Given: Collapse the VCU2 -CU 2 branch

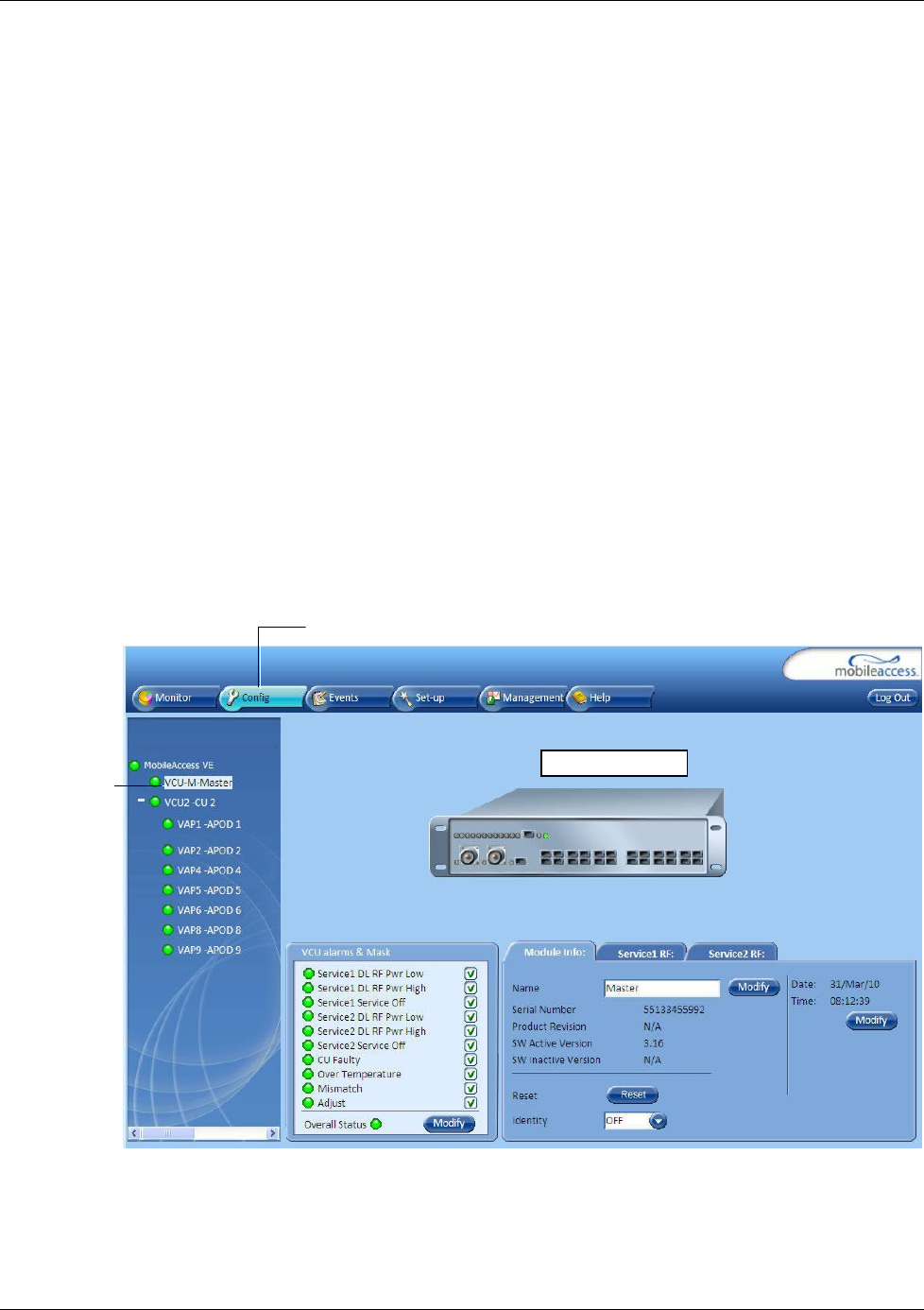Looking at the screenshot, I should click(142, 801).
